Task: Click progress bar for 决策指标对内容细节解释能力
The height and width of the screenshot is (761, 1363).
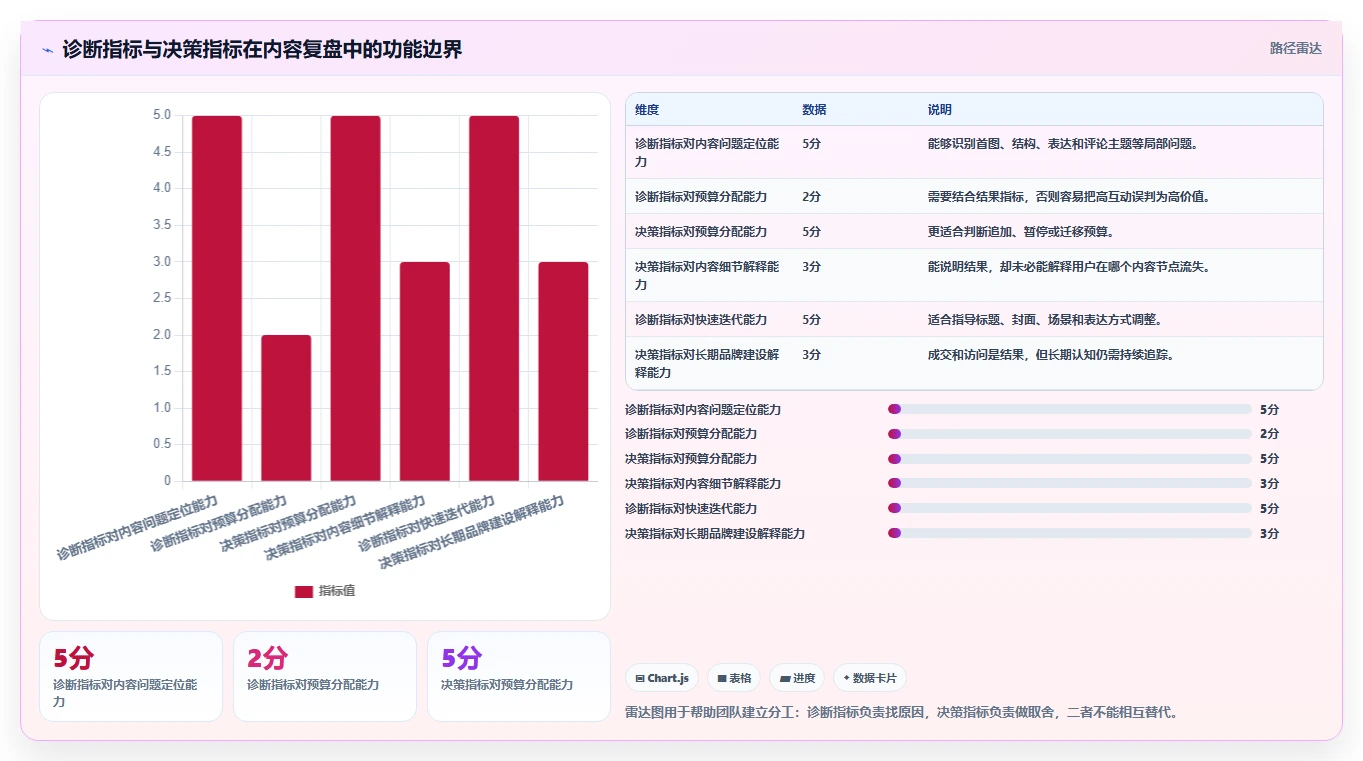Action: pos(1070,484)
